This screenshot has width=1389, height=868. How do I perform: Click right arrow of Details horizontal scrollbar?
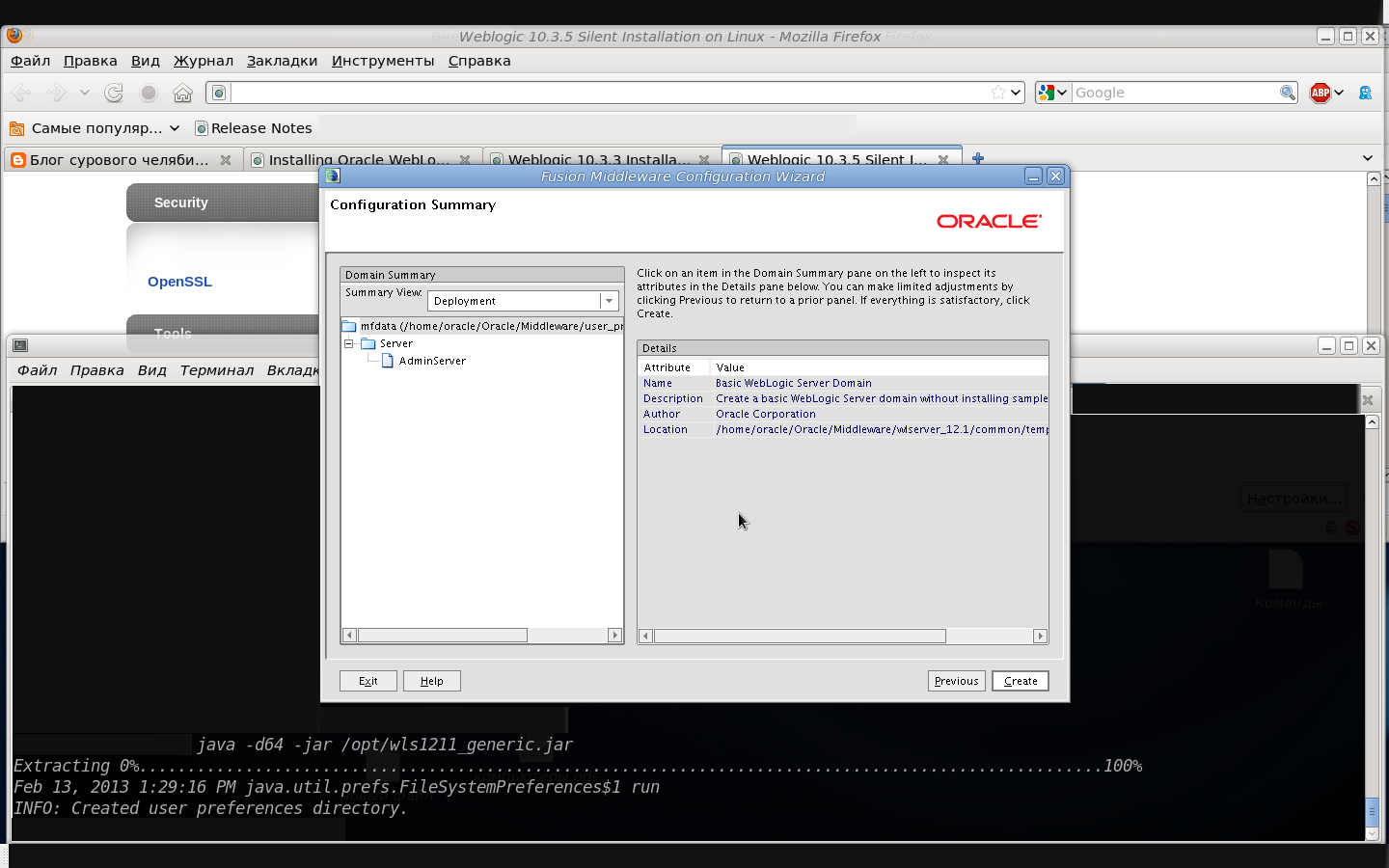click(1040, 637)
